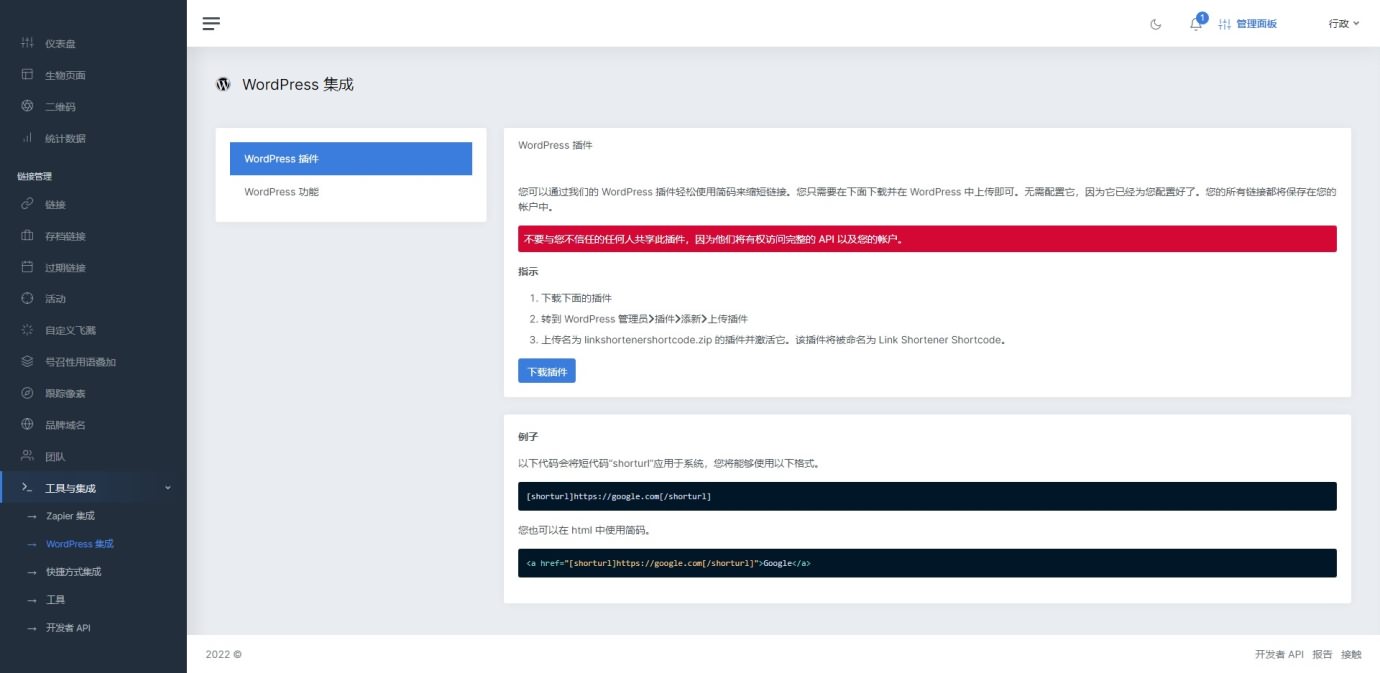Open the 行政 user dropdown
This screenshot has width=1380, height=673.
pyautogui.click(x=1344, y=23)
